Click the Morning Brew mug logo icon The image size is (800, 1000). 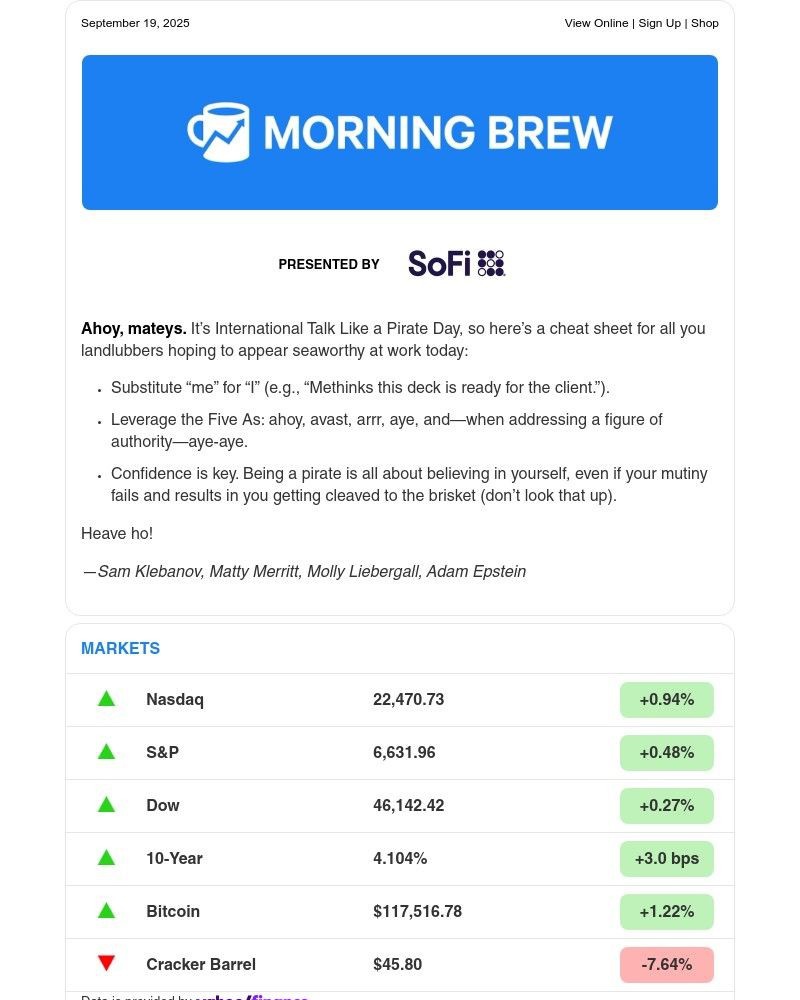coord(218,132)
